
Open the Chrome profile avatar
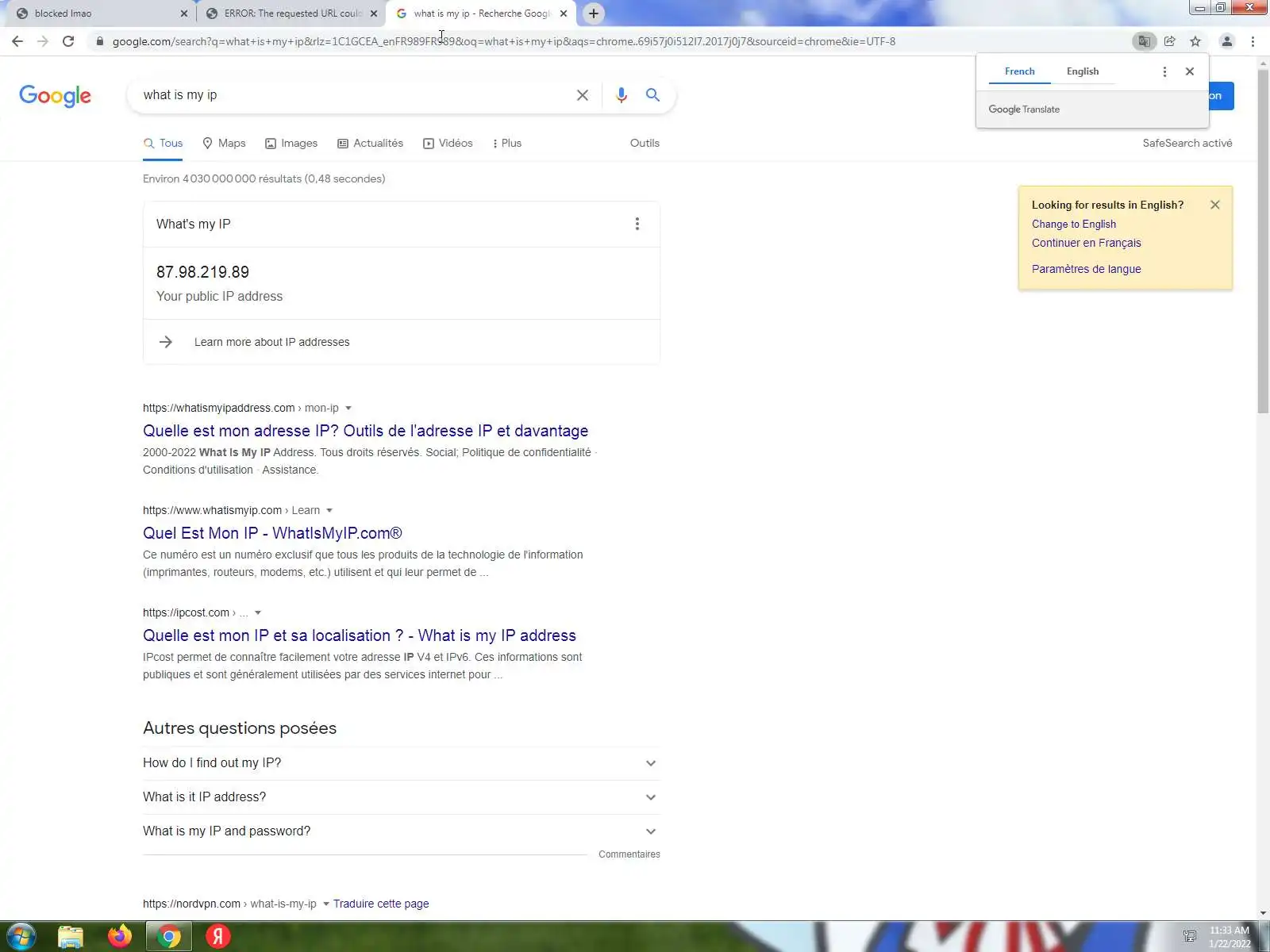click(1226, 41)
